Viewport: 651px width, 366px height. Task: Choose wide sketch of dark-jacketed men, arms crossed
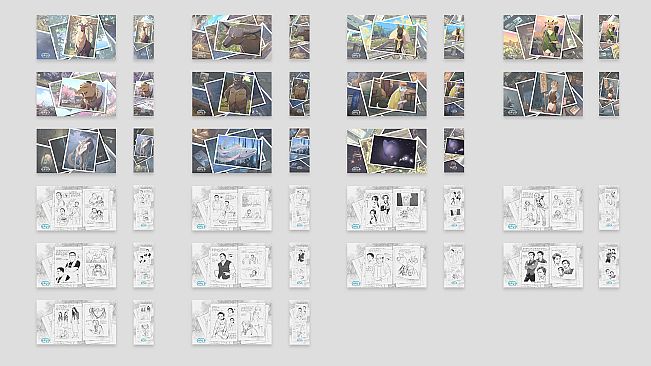tap(543, 265)
